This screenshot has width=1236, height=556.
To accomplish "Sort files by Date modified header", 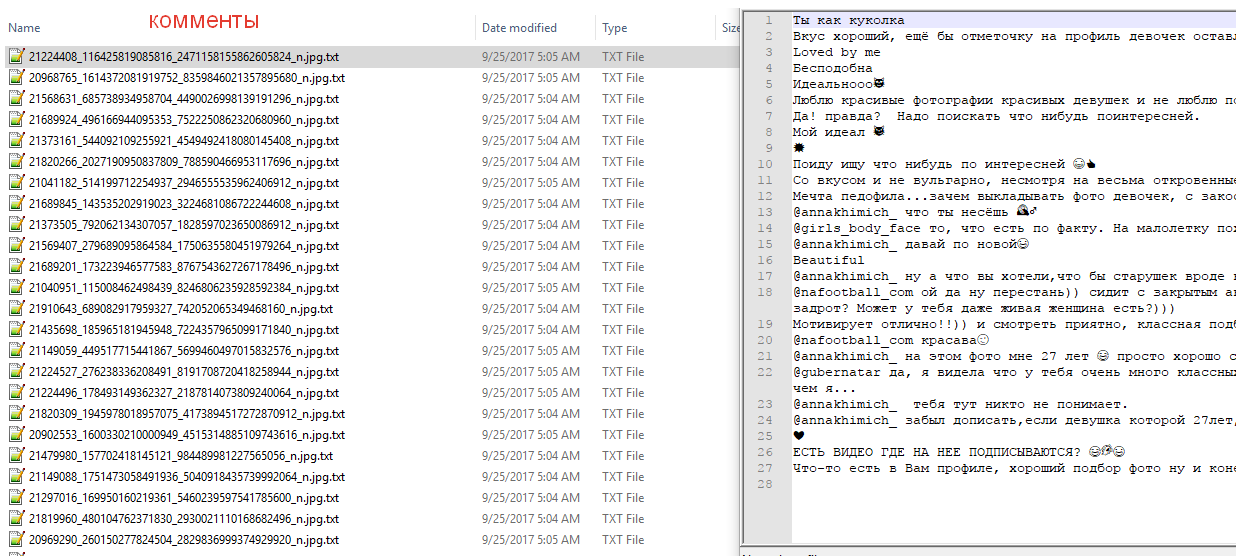I will (x=519, y=28).
